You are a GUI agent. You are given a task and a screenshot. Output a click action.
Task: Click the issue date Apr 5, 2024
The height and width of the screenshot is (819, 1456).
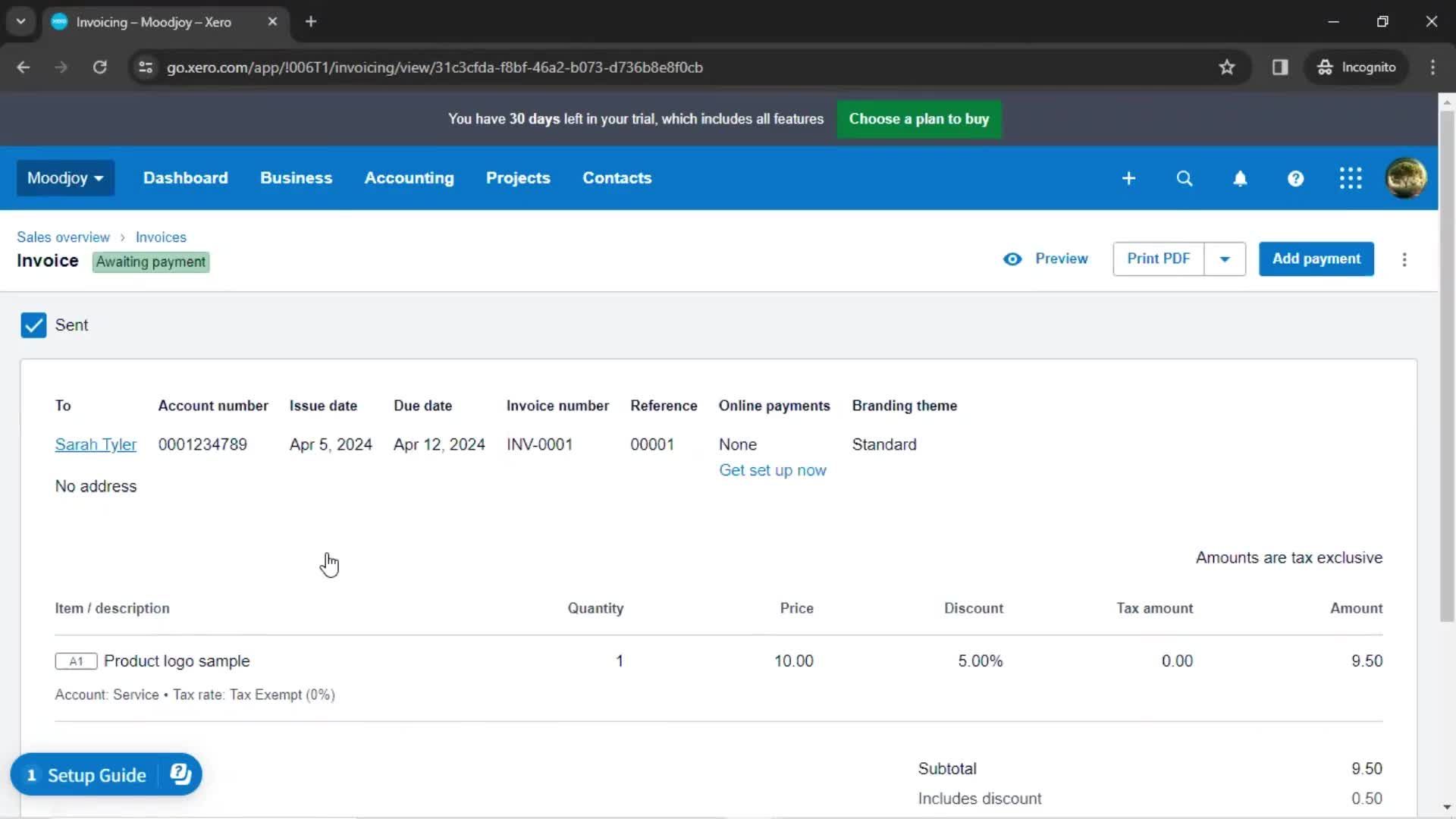331,445
